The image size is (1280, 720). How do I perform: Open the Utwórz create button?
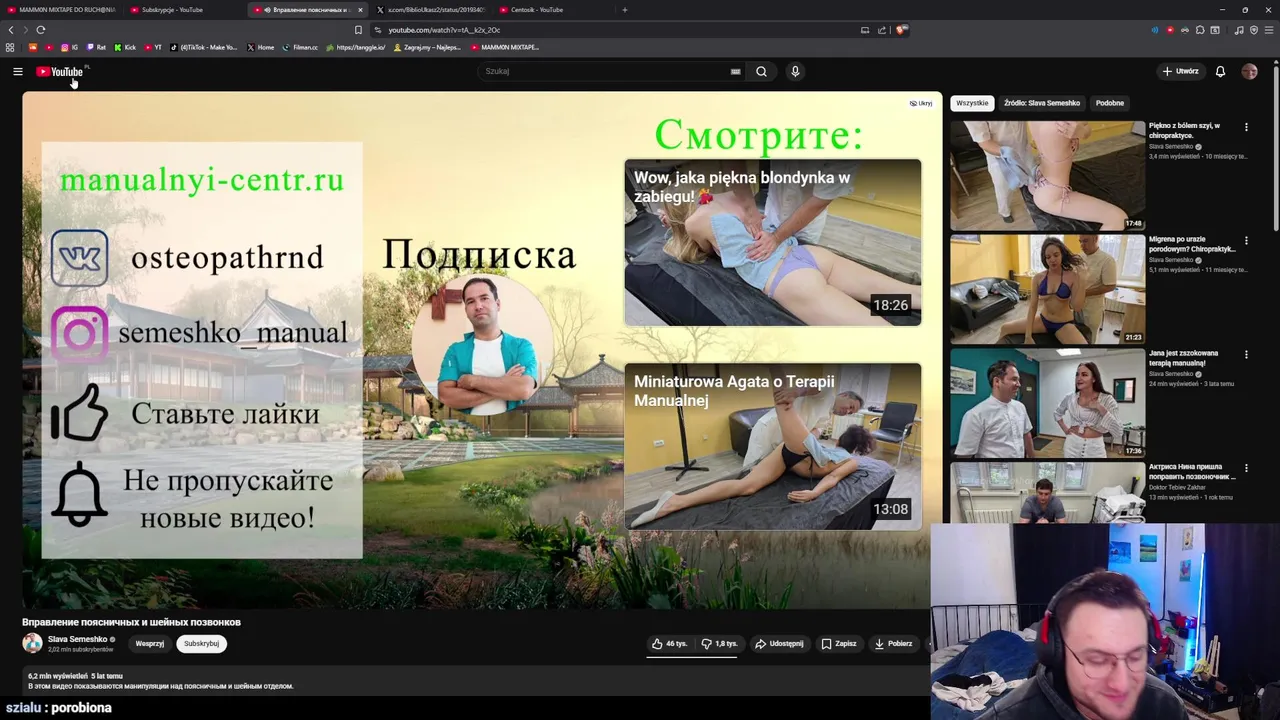pyautogui.click(x=1180, y=71)
